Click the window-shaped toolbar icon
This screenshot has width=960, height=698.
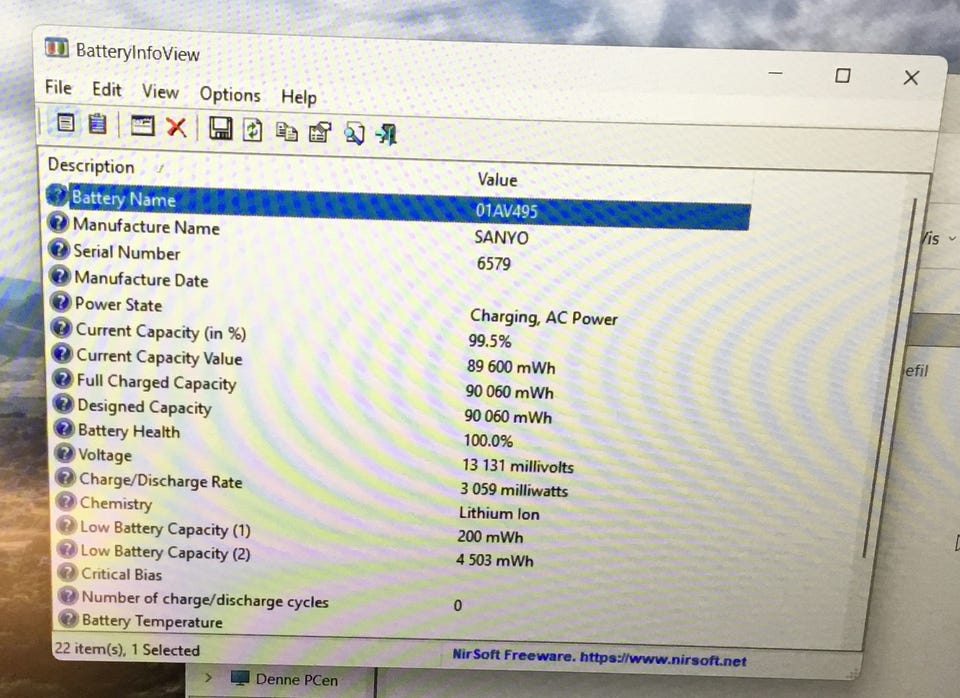(143, 126)
